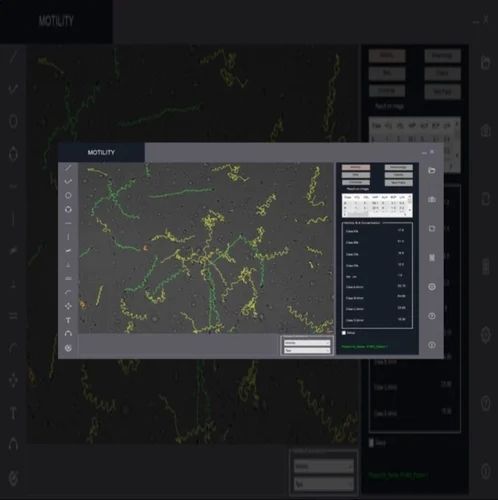
Task: Click the pencil tool in the background window
Action: pos(13,57)
